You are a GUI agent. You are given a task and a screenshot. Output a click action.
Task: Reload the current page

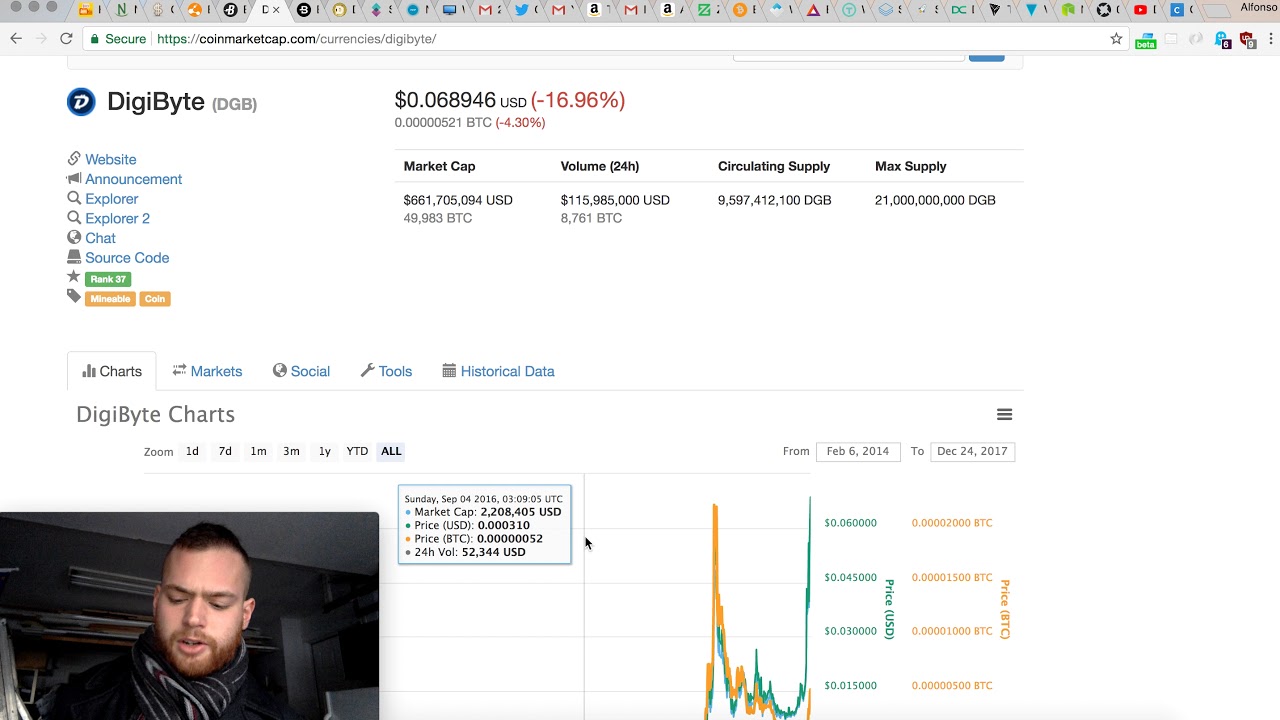point(66,39)
